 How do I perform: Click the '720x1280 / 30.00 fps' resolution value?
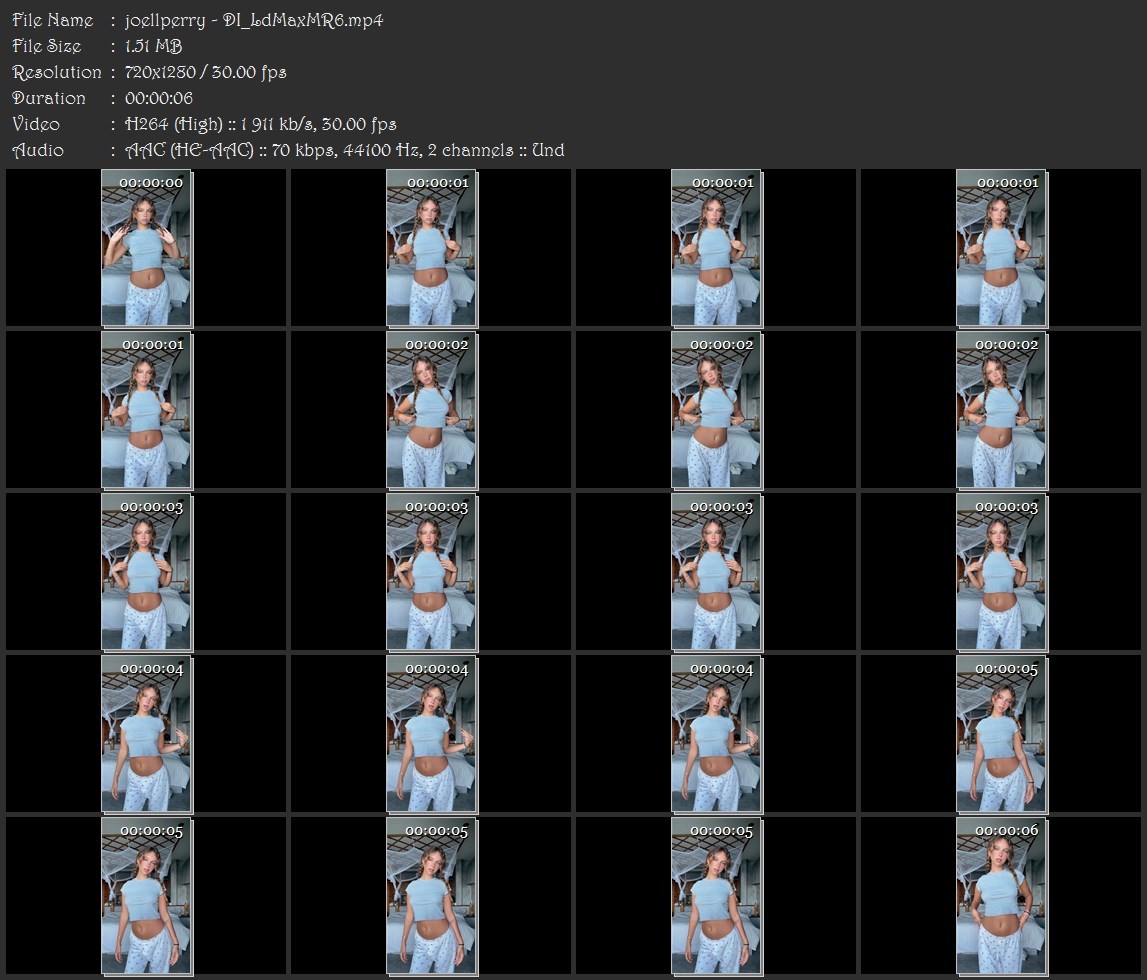coord(206,72)
